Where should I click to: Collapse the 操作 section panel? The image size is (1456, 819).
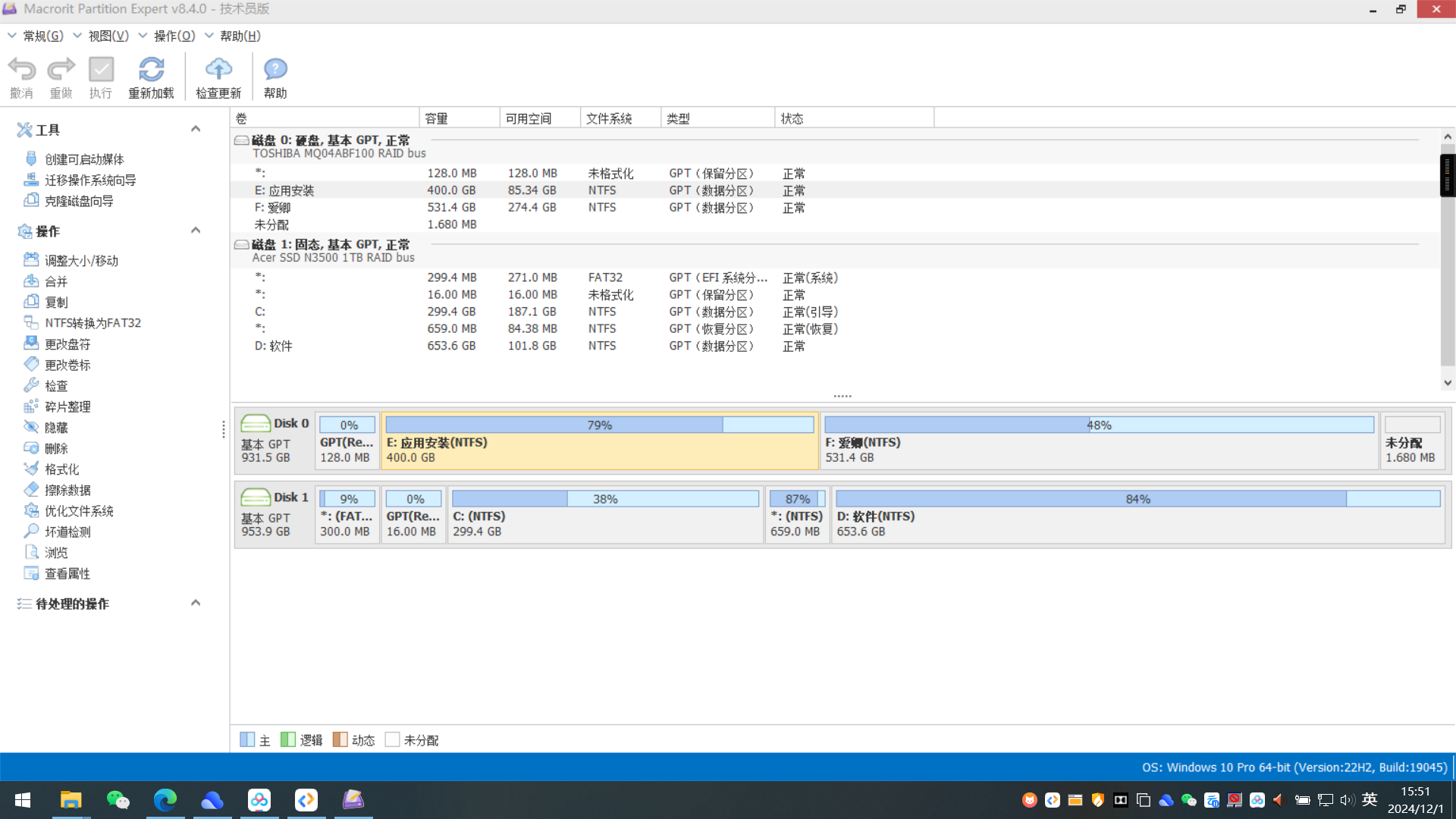tap(197, 232)
